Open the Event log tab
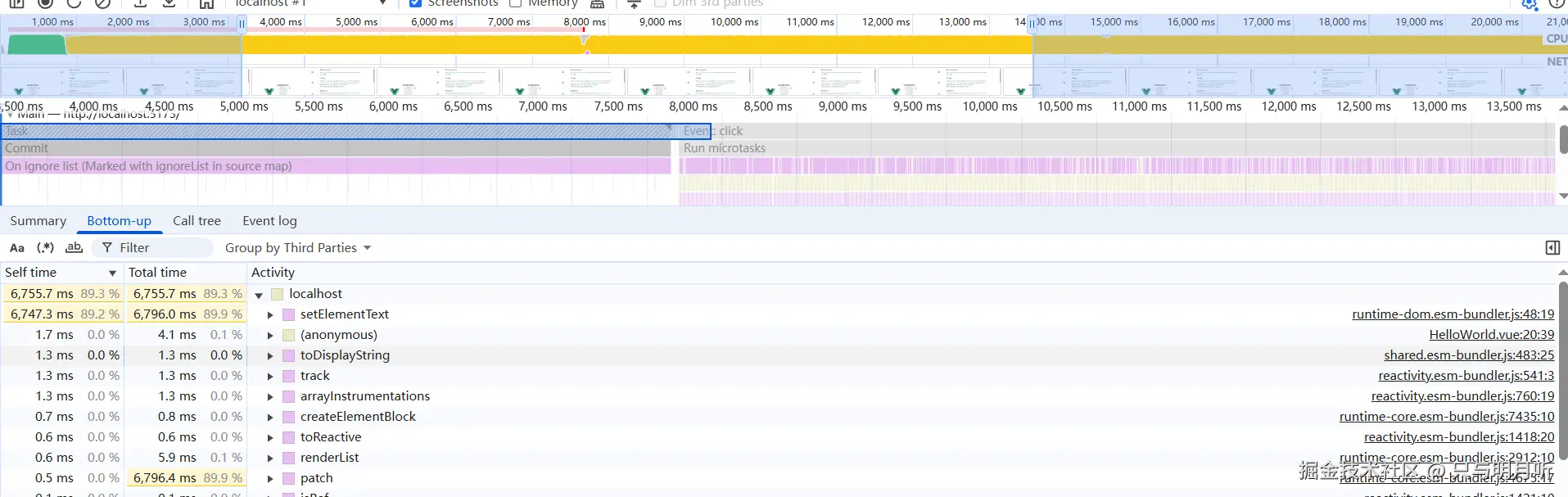Image resolution: width=1568 pixels, height=497 pixels. [269, 220]
